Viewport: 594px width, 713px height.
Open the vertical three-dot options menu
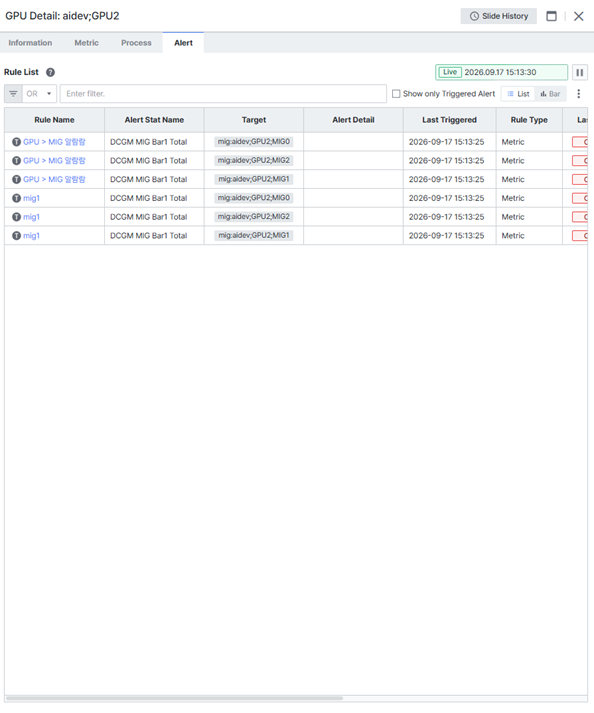pos(579,94)
